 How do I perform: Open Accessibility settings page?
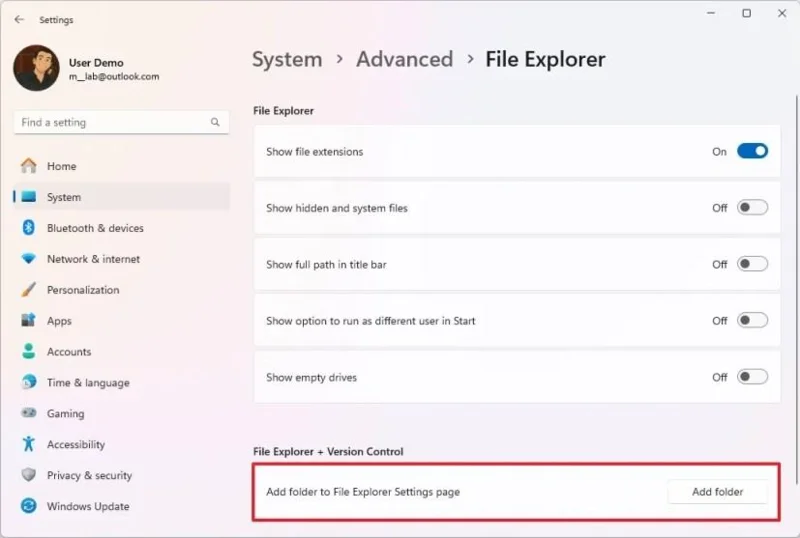(121, 444)
